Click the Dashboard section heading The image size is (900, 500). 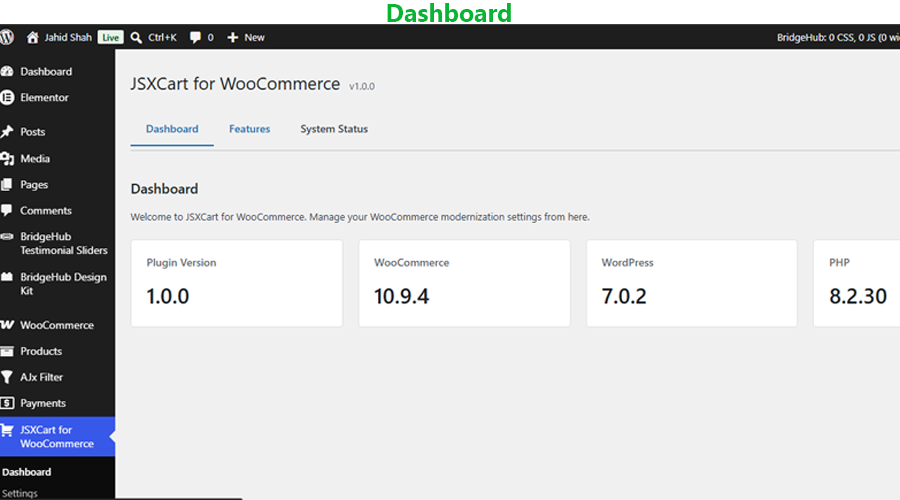pyautogui.click(x=164, y=189)
